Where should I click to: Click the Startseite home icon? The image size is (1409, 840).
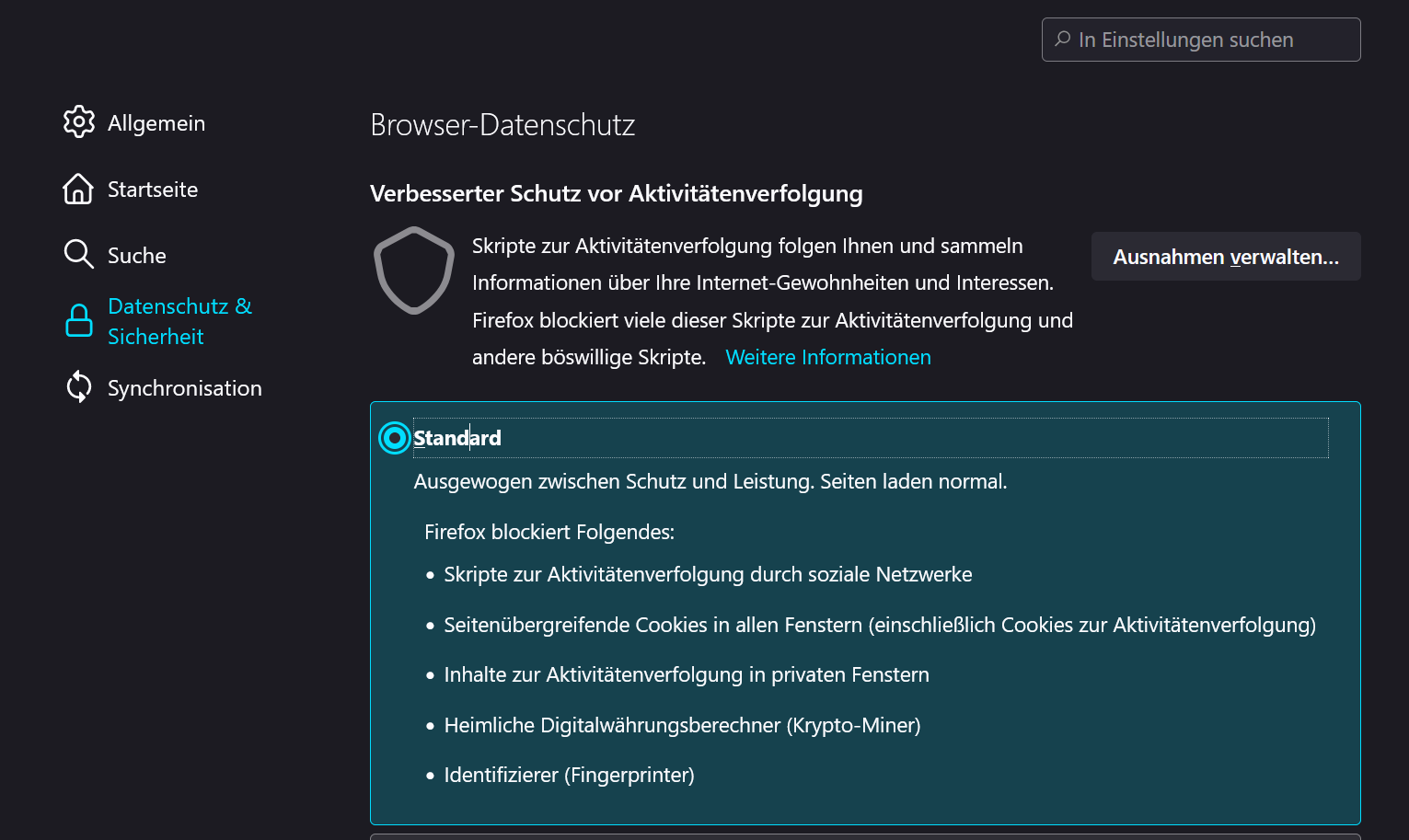click(78, 189)
